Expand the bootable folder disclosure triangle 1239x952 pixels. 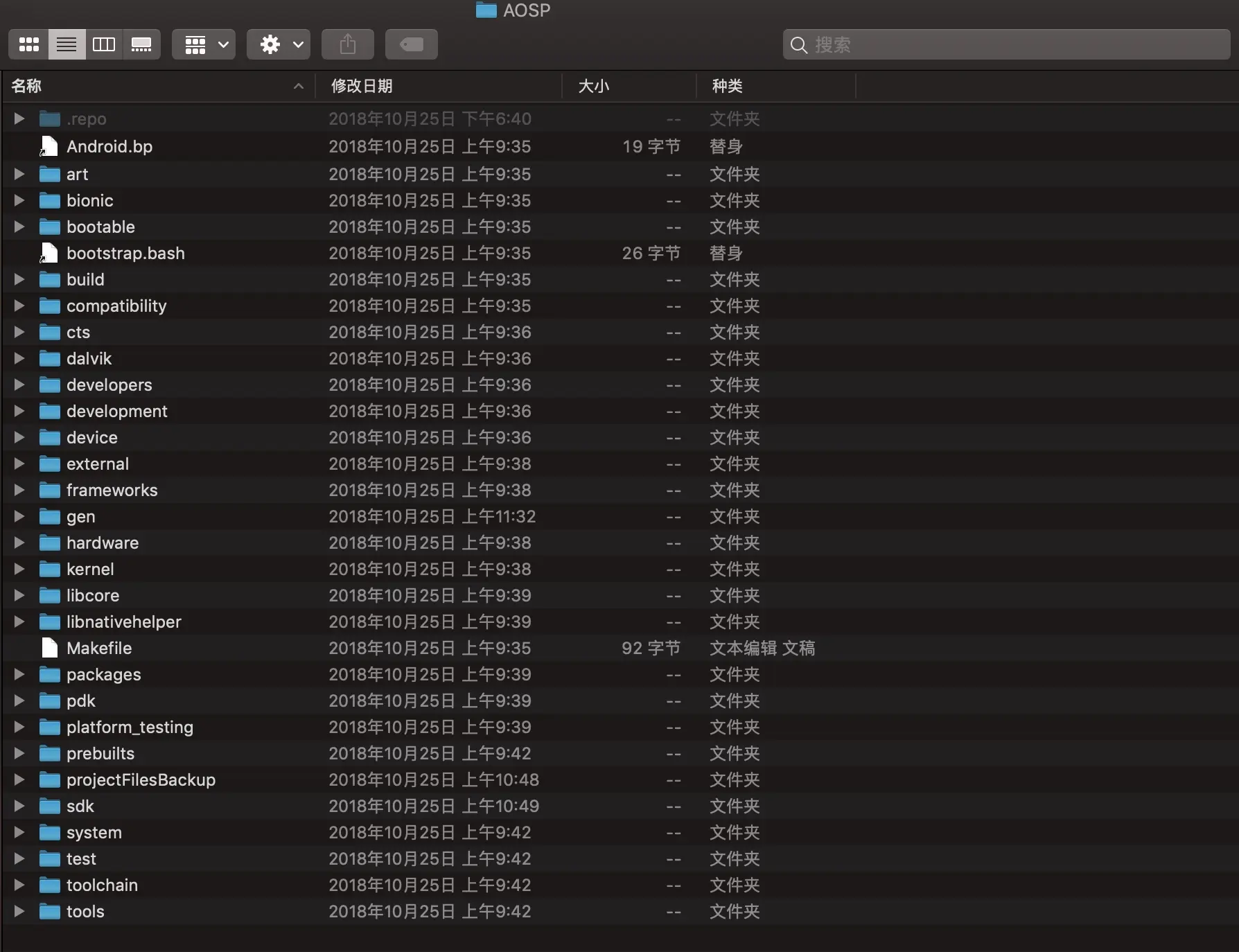[x=19, y=227]
